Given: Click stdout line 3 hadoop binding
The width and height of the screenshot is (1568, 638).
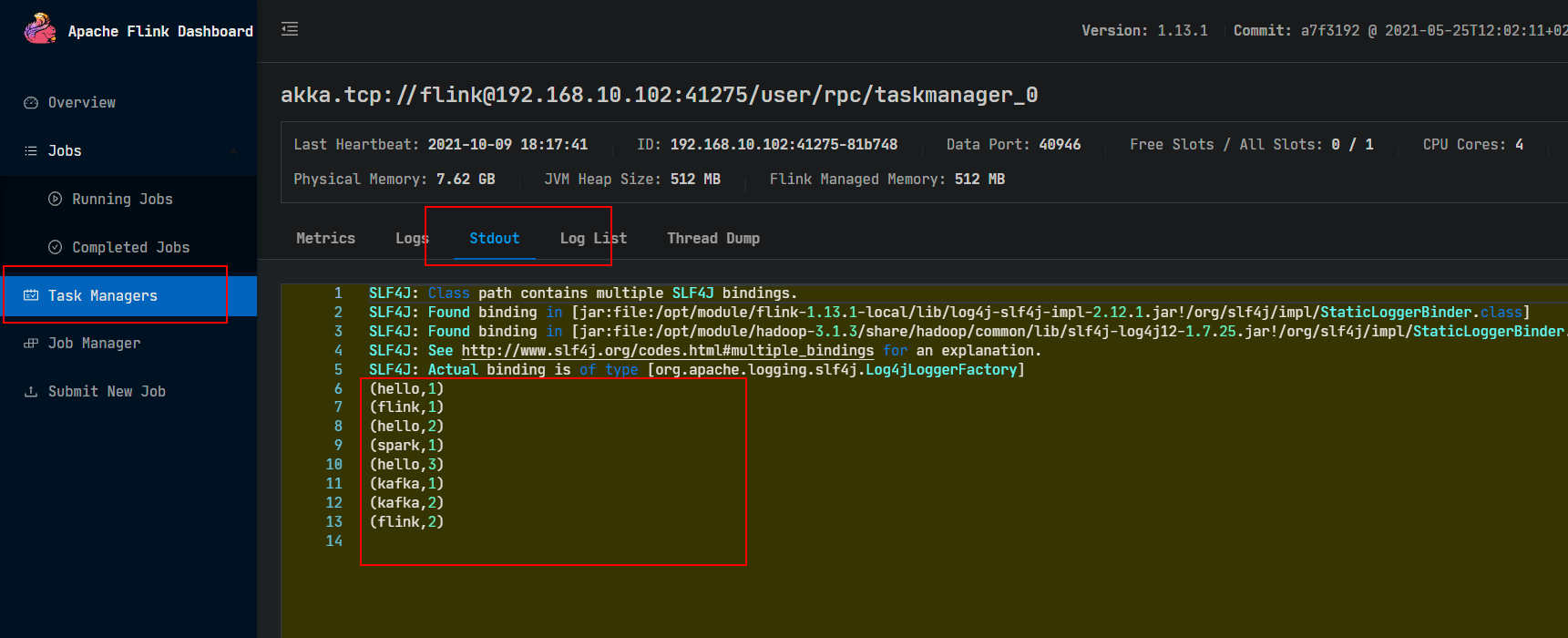Looking at the screenshot, I should click(x=968, y=332).
